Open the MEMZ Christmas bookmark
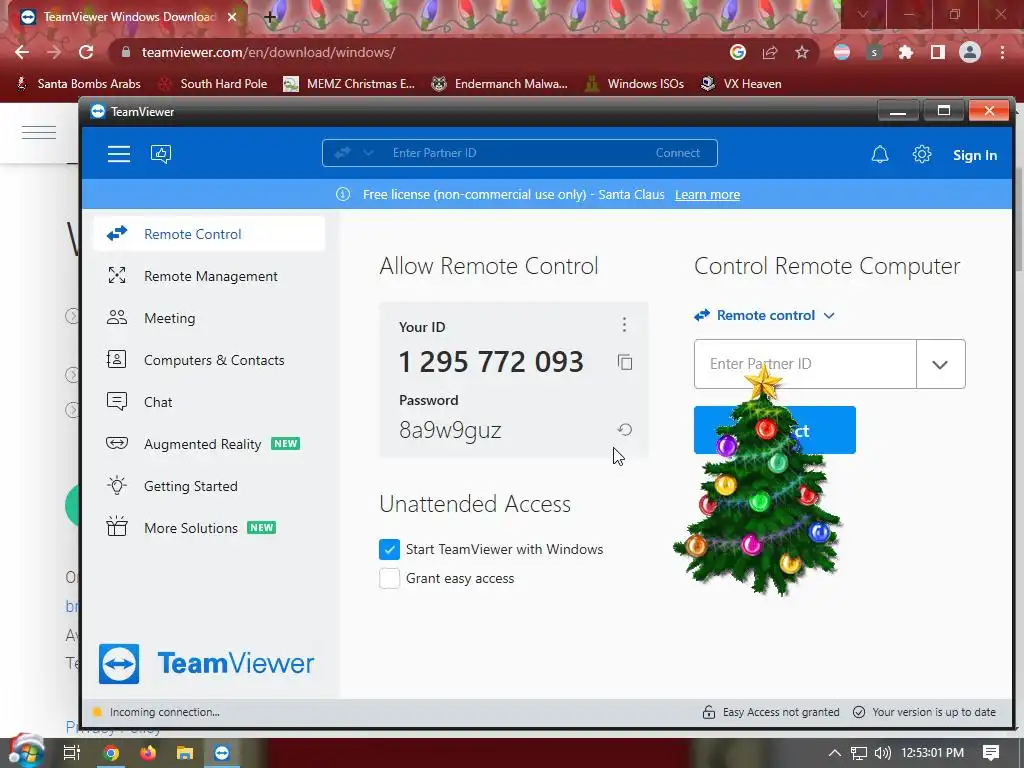Viewport: 1024px width, 768px height. (x=349, y=84)
